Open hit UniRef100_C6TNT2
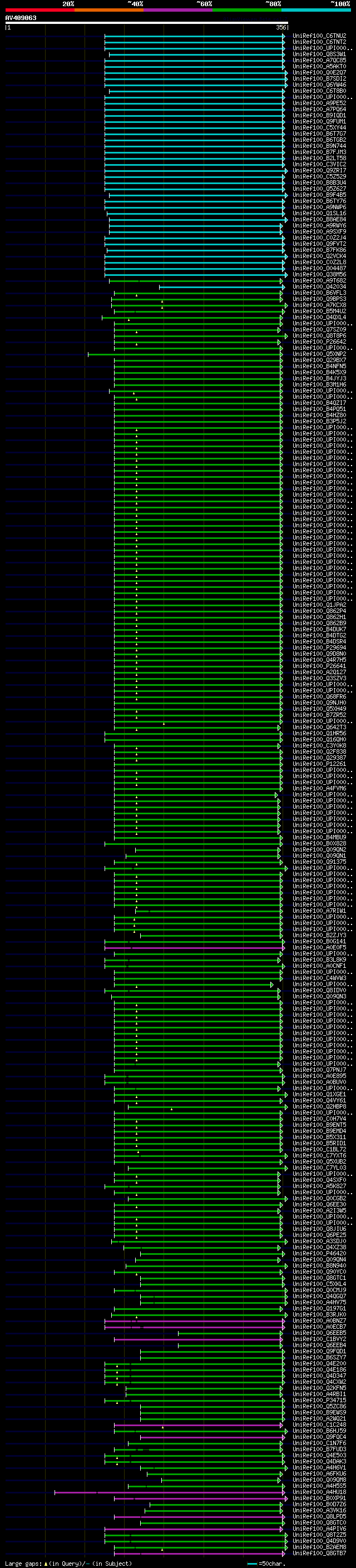356x1568 pixels. click(319, 42)
